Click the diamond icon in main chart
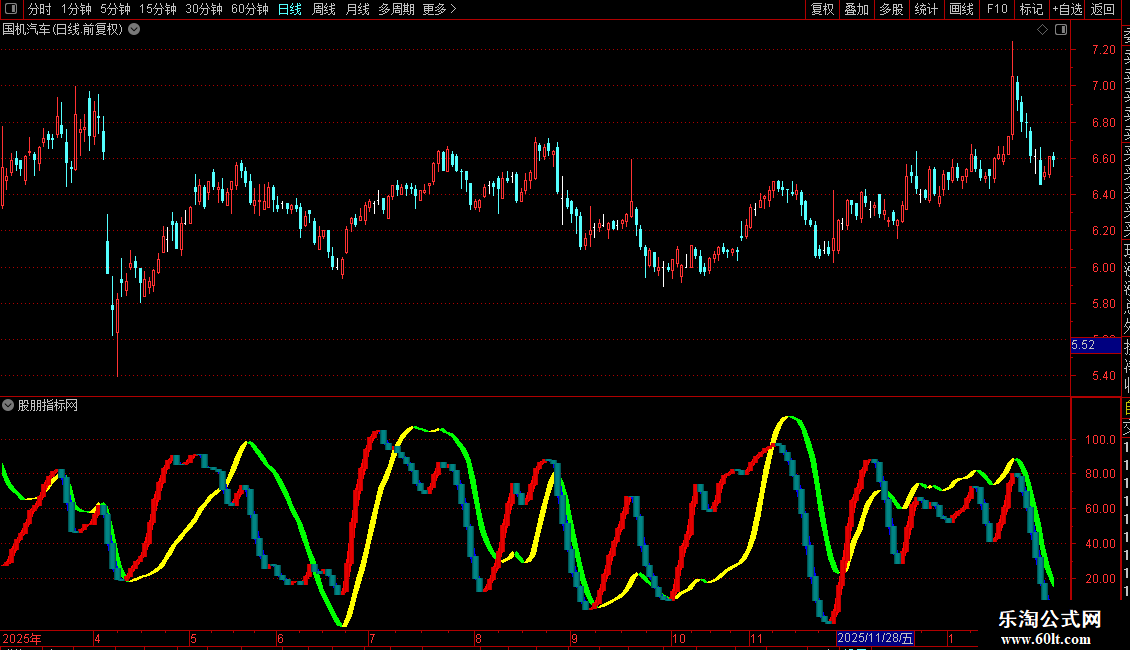1130x650 pixels. pos(1042,30)
